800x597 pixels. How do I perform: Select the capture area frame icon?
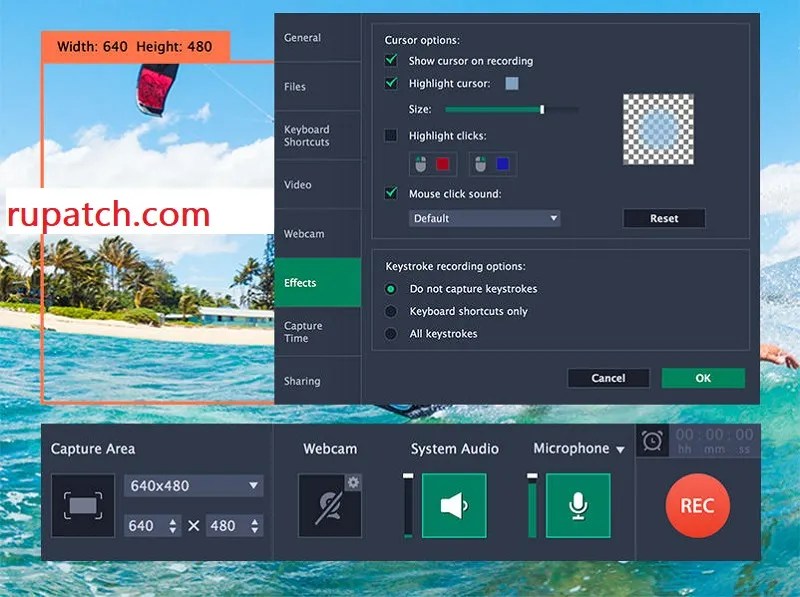(x=82, y=506)
